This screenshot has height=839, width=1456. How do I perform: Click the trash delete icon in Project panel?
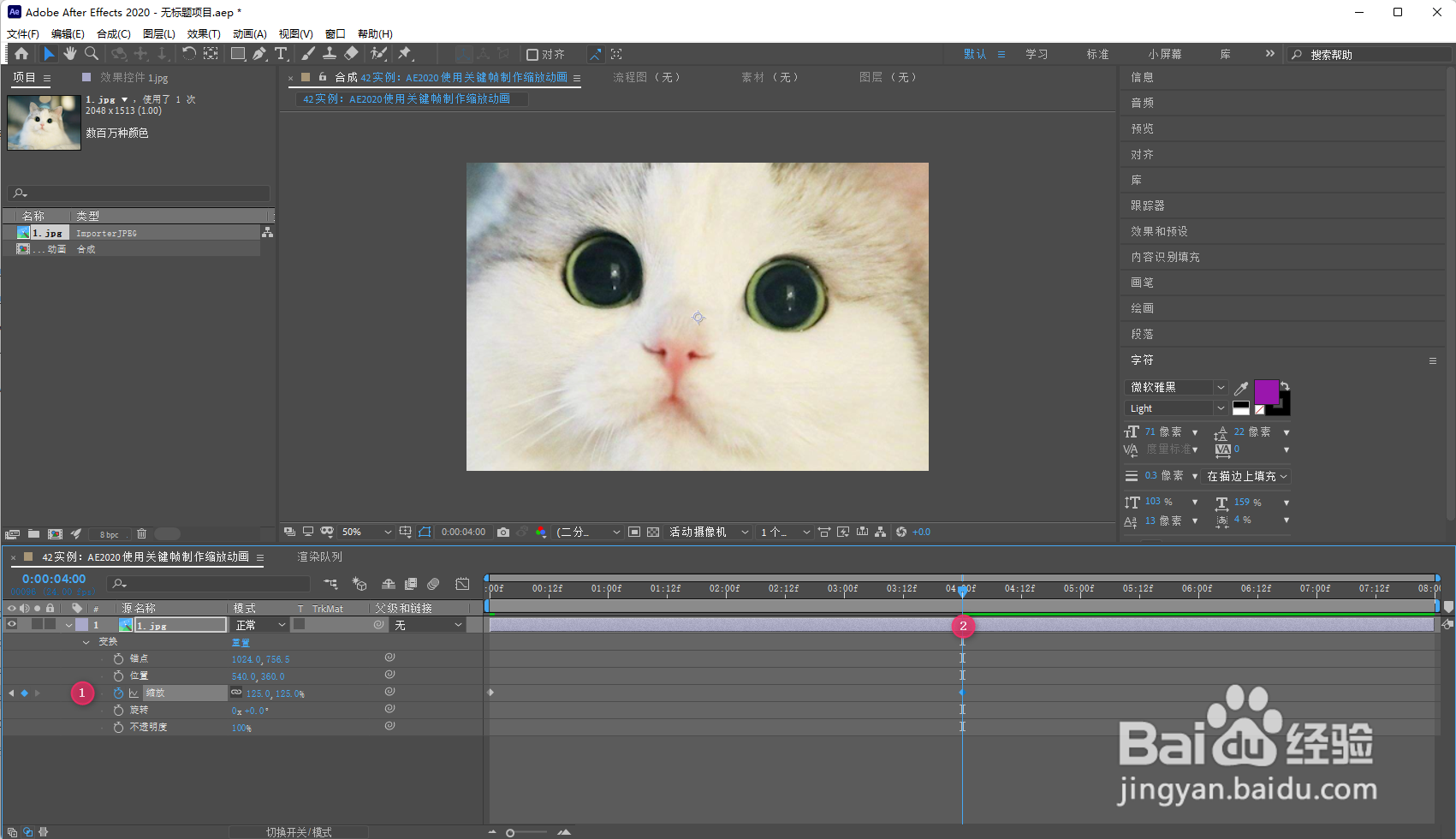pyautogui.click(x=142, y=534)
